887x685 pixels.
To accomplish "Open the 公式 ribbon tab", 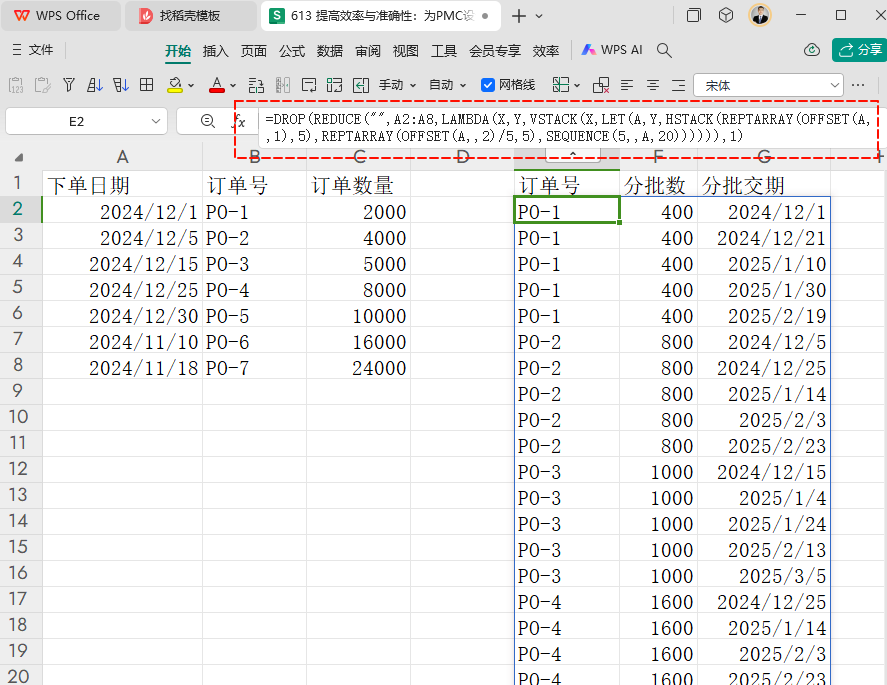I will pyautogui.click(x=292, y=51).
